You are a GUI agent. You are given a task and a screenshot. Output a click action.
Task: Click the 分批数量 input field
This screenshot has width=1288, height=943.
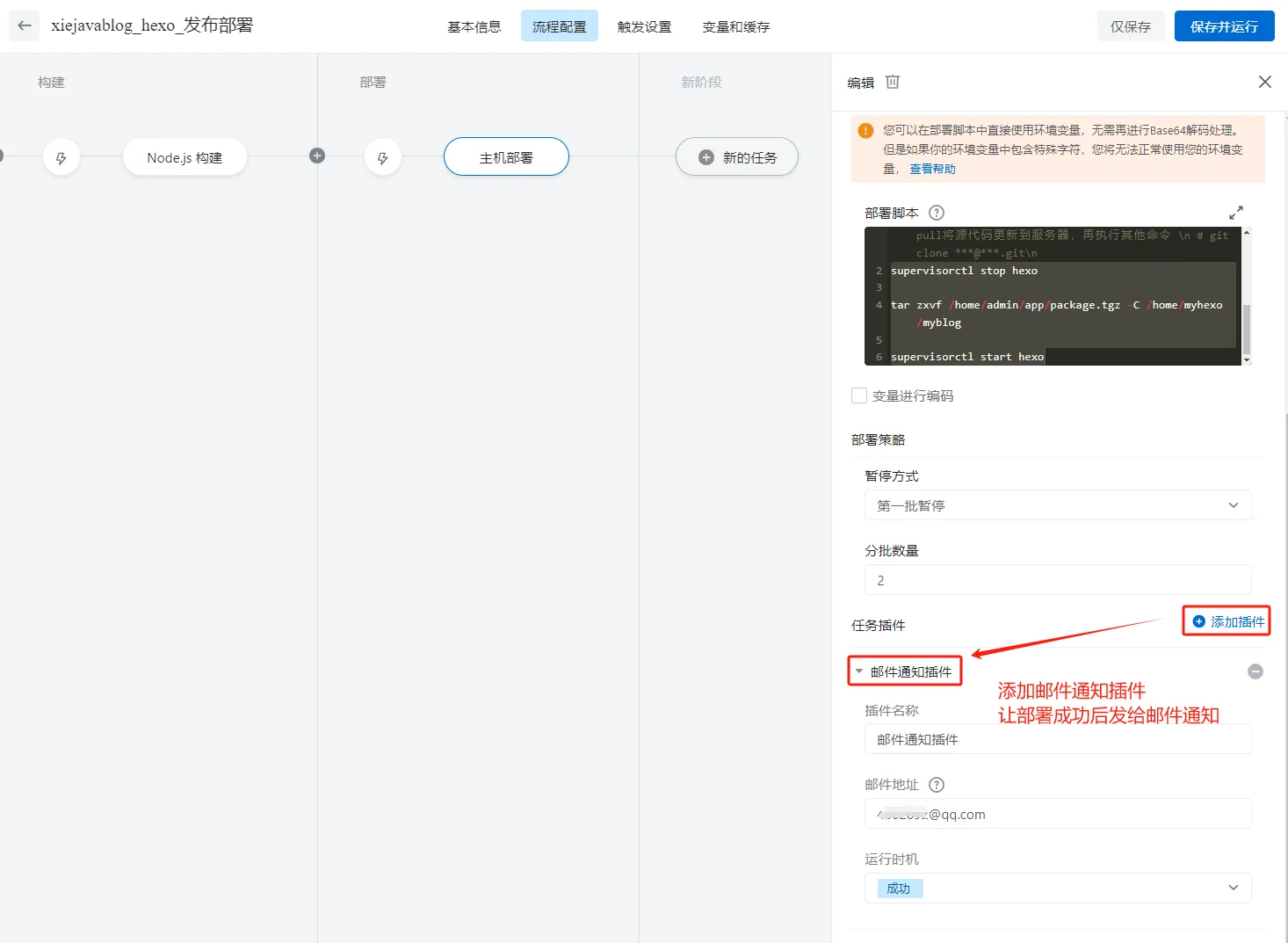[1058, 580]
